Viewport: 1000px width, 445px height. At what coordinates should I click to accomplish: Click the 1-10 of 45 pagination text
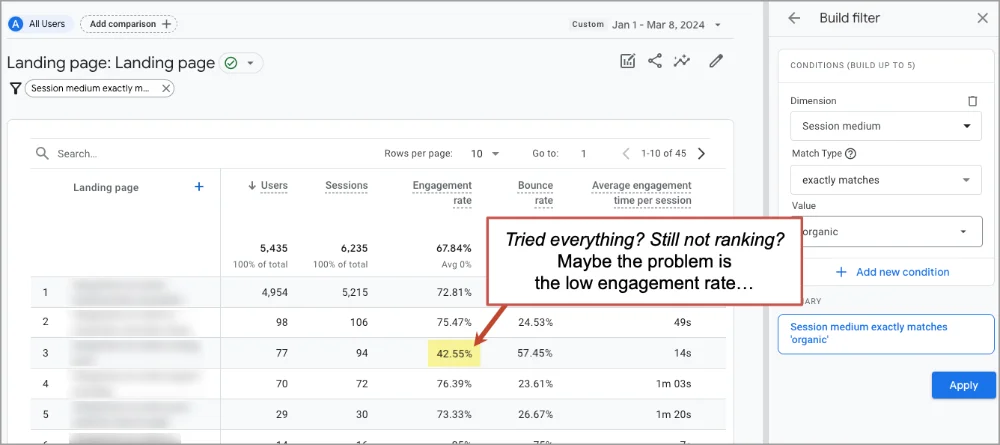pos(663,154)
